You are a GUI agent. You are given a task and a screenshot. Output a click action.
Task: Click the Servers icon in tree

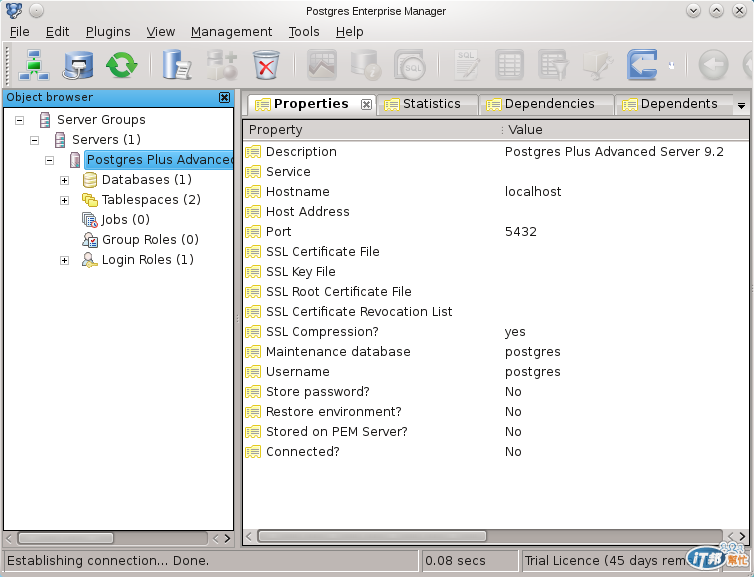point(60,140)
